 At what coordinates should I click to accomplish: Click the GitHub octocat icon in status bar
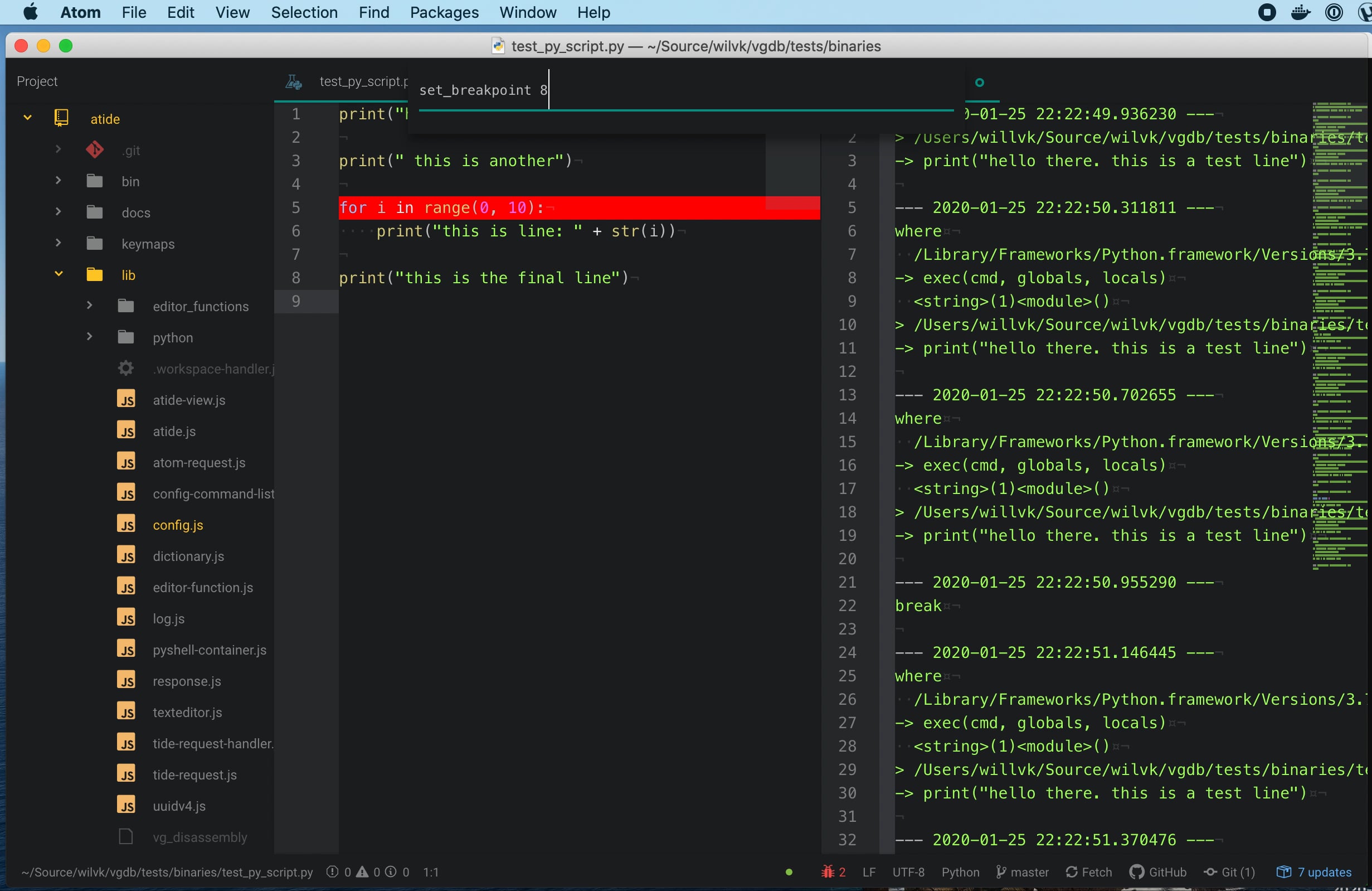tap(1137, 871)
